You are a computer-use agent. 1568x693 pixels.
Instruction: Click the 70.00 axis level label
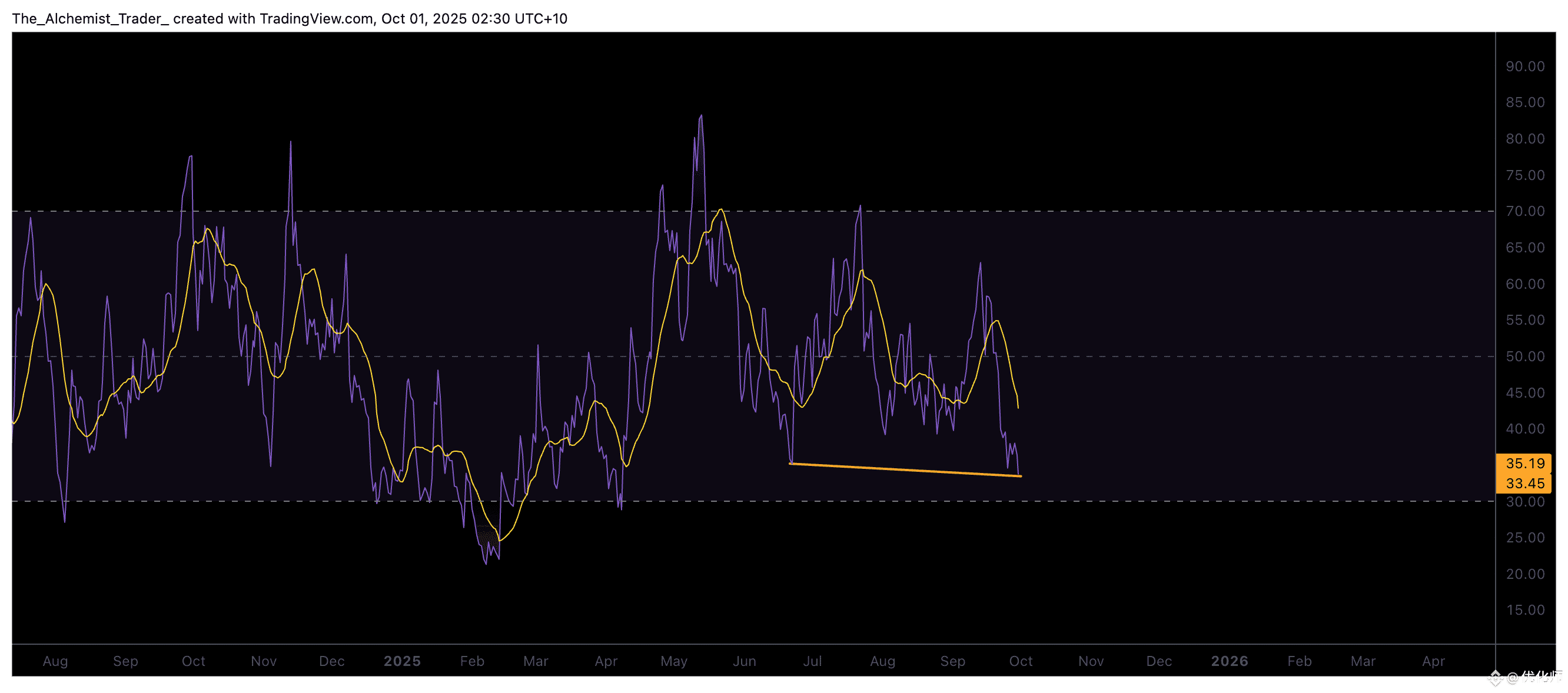1524,211
